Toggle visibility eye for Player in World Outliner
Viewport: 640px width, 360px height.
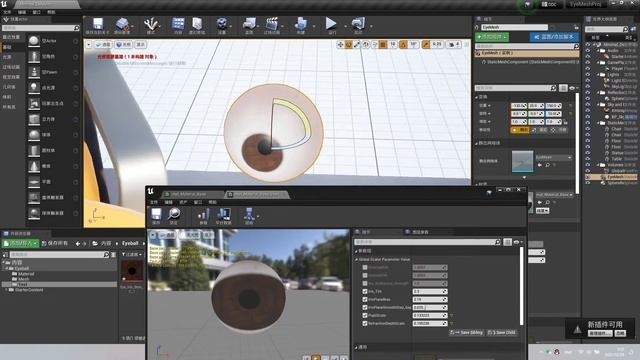point(588,69)
